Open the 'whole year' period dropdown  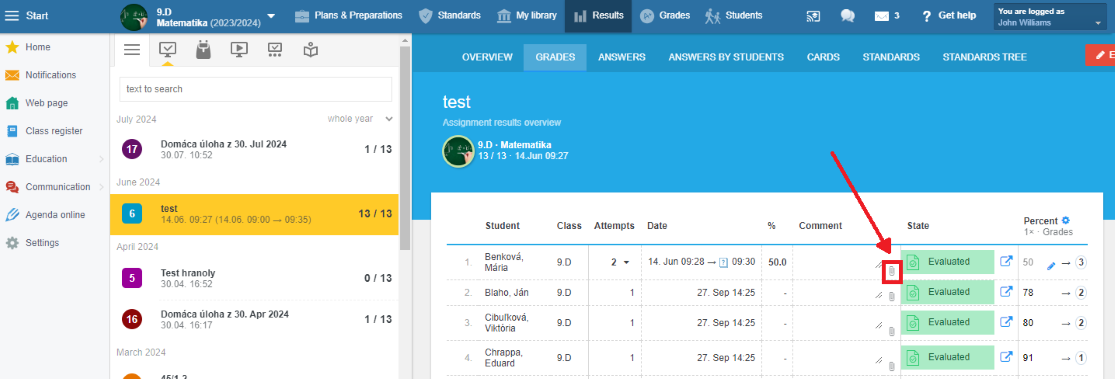tap(360, 119)
